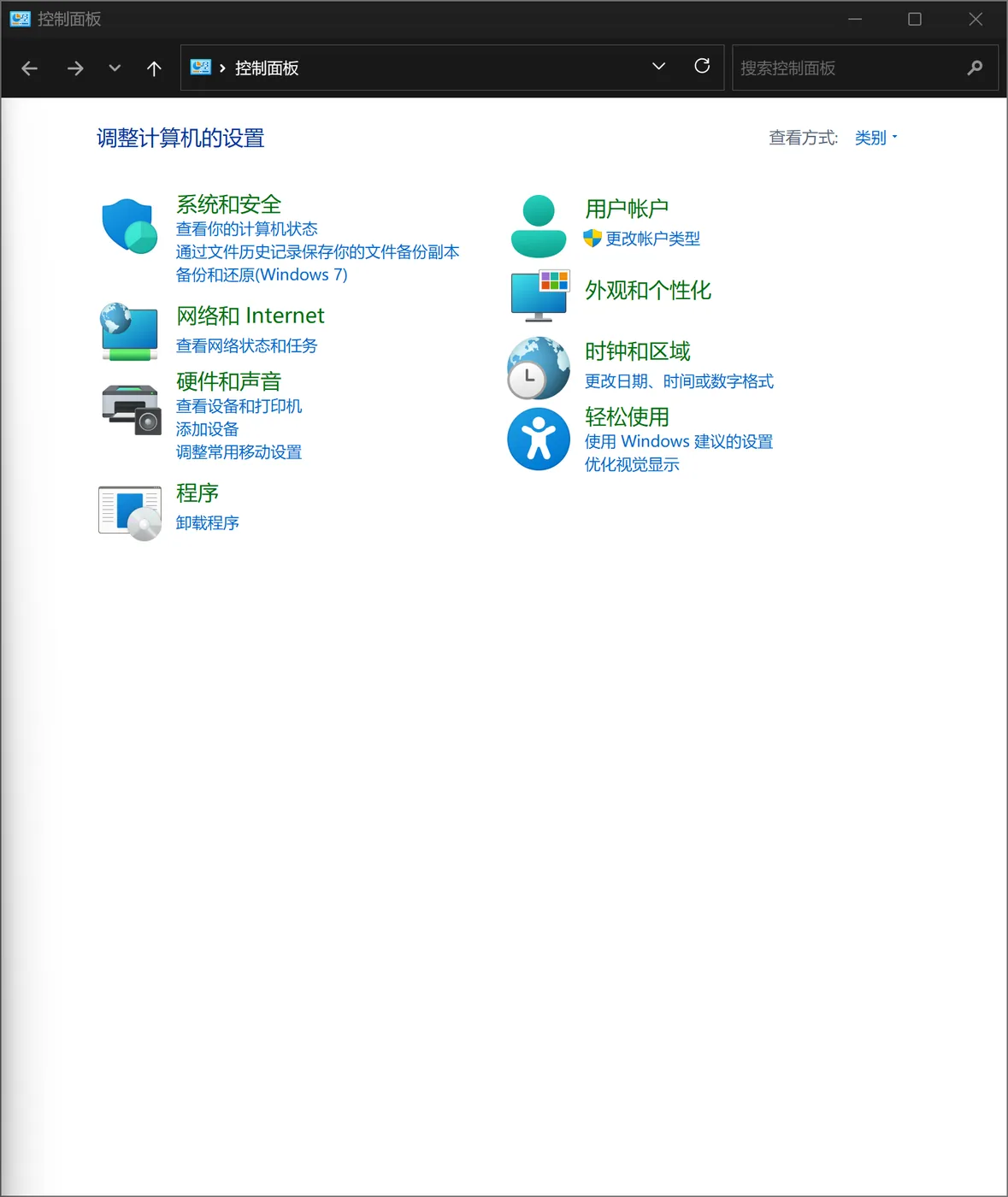Image resolution: width=1008 pixels, height=1197 pixels.
Task: Go up one level with the up arrow
Action: [154, 68]
